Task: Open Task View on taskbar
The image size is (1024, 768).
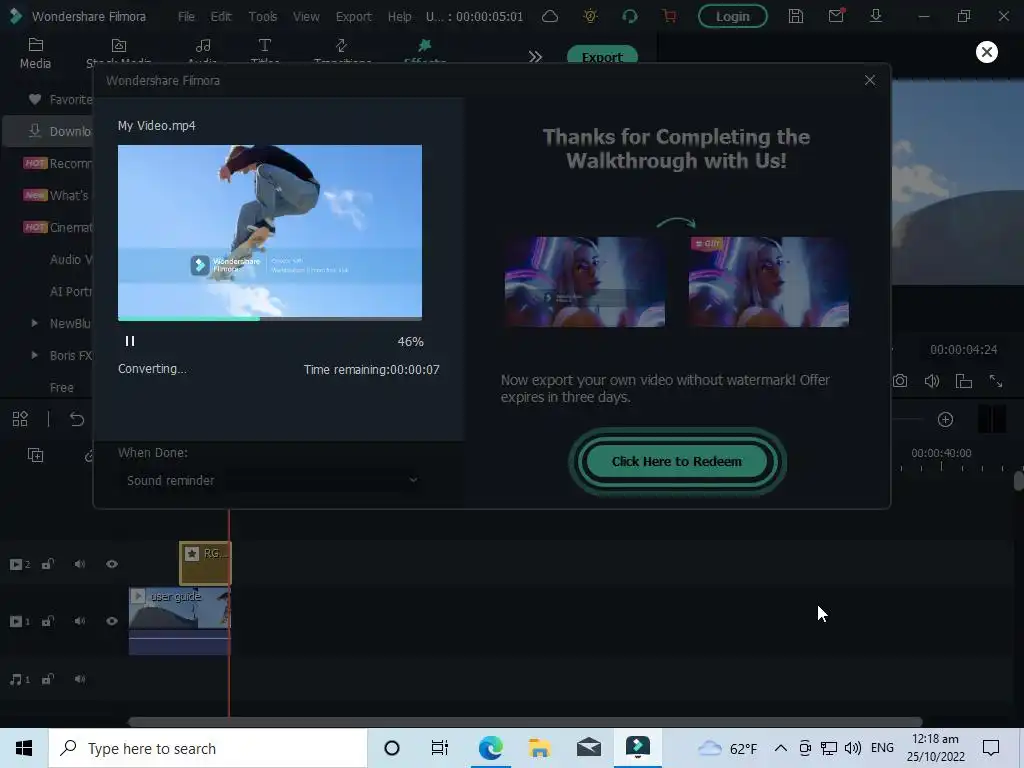Action: pos(440,748)
